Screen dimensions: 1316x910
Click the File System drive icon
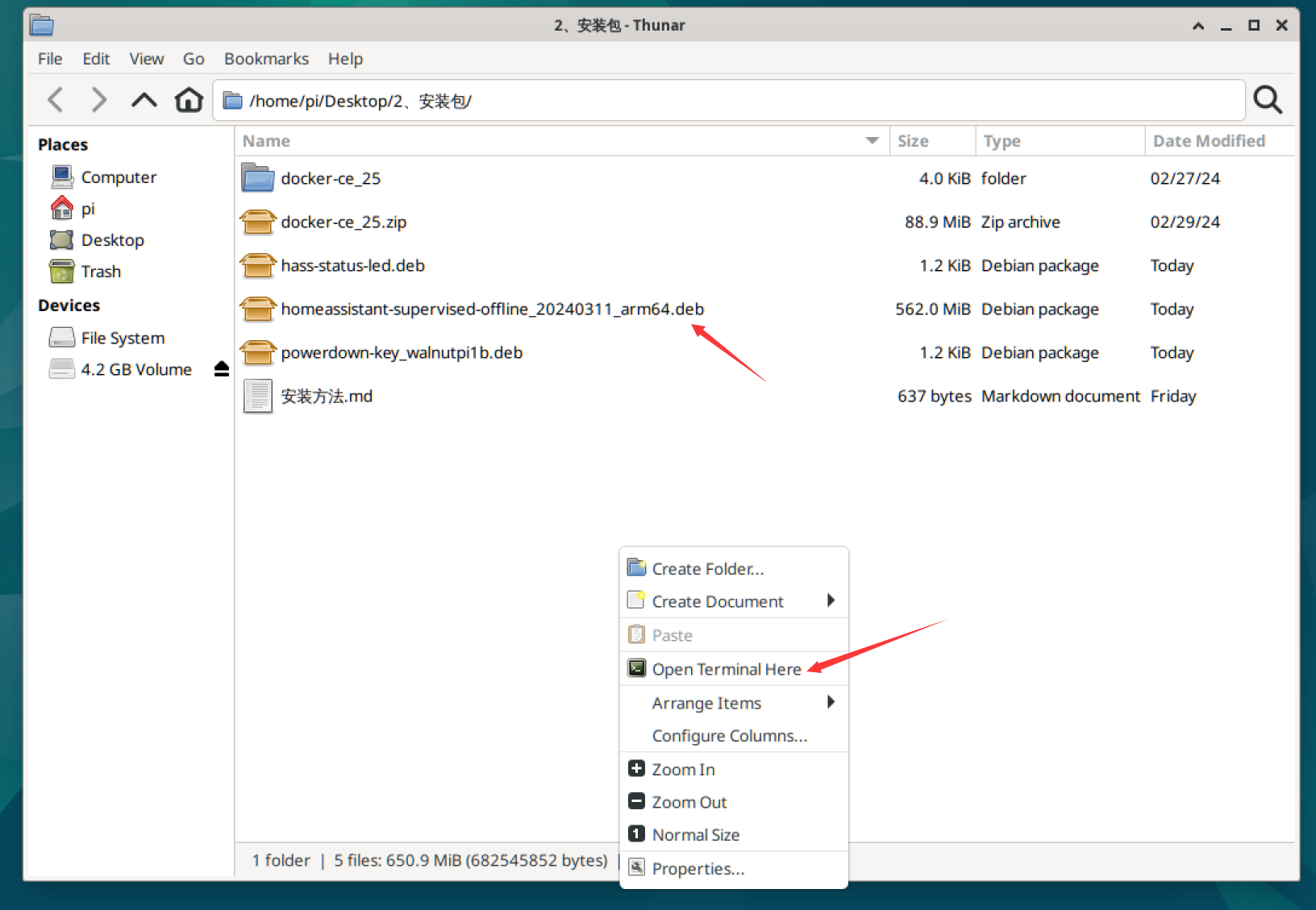[62, 337]
